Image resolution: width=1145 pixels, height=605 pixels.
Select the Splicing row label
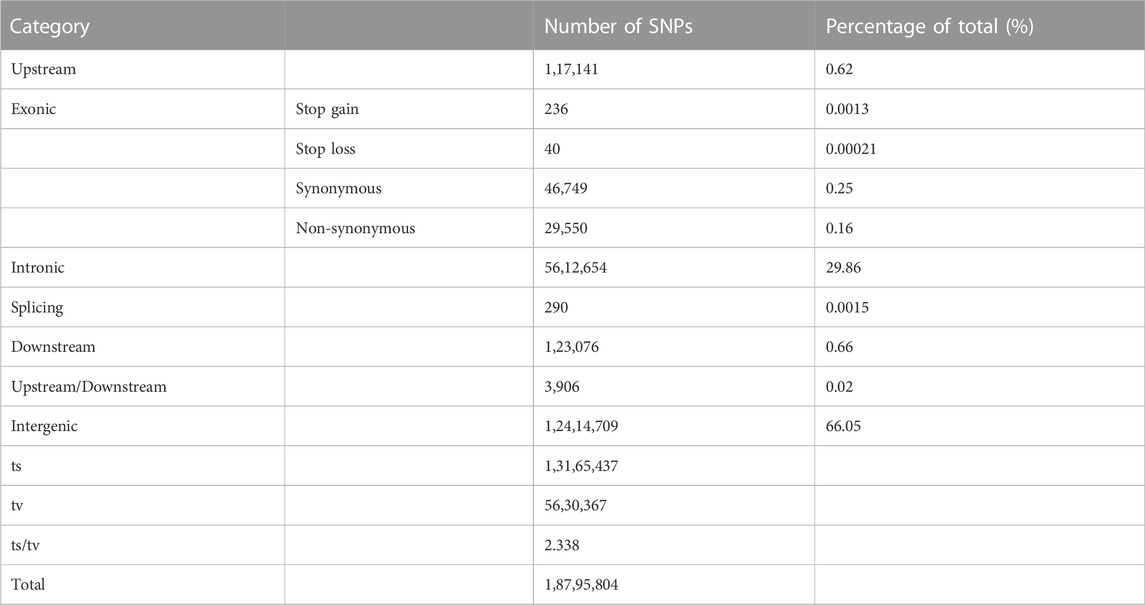click(x=37, y=307)
